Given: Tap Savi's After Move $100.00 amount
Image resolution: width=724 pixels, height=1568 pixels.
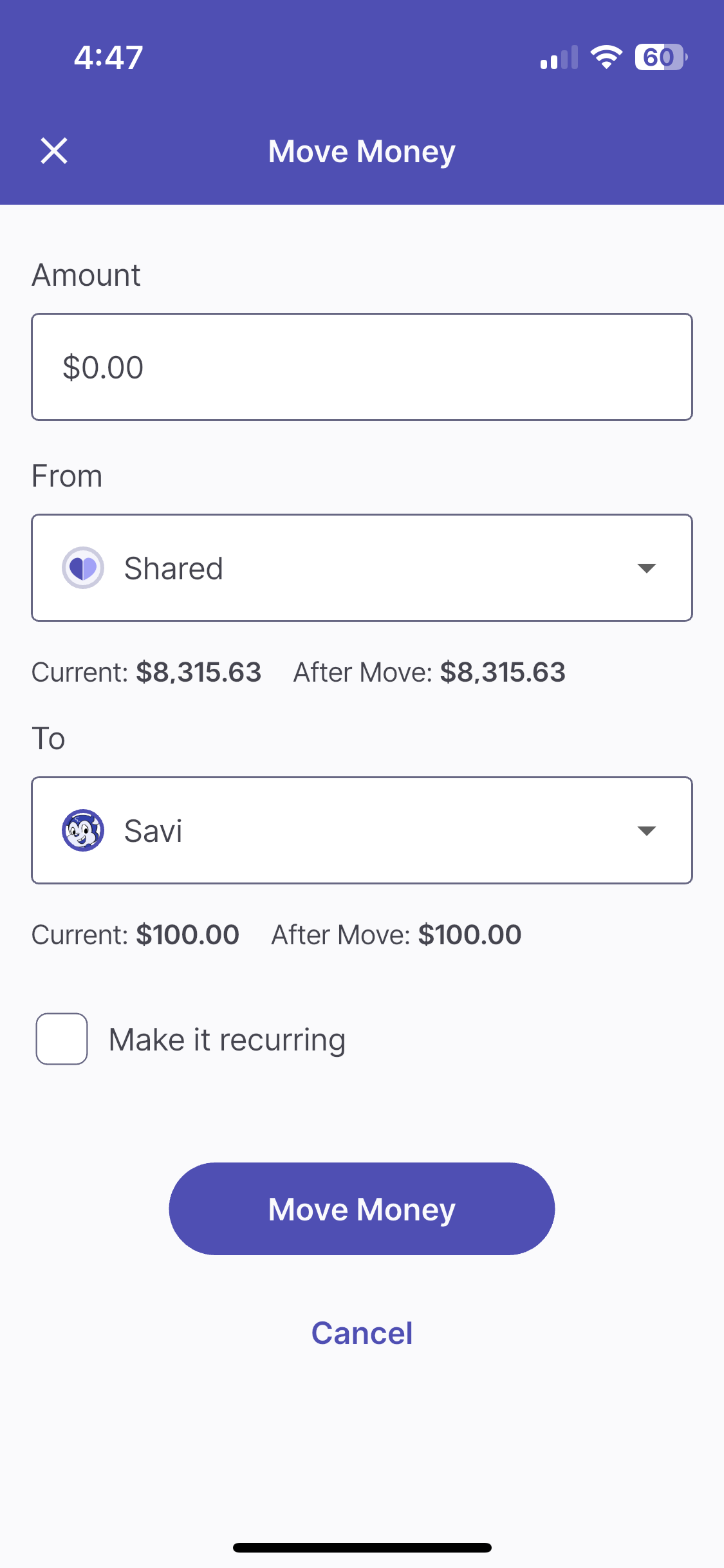Looking at the screenshot, I should coord(469,935).
